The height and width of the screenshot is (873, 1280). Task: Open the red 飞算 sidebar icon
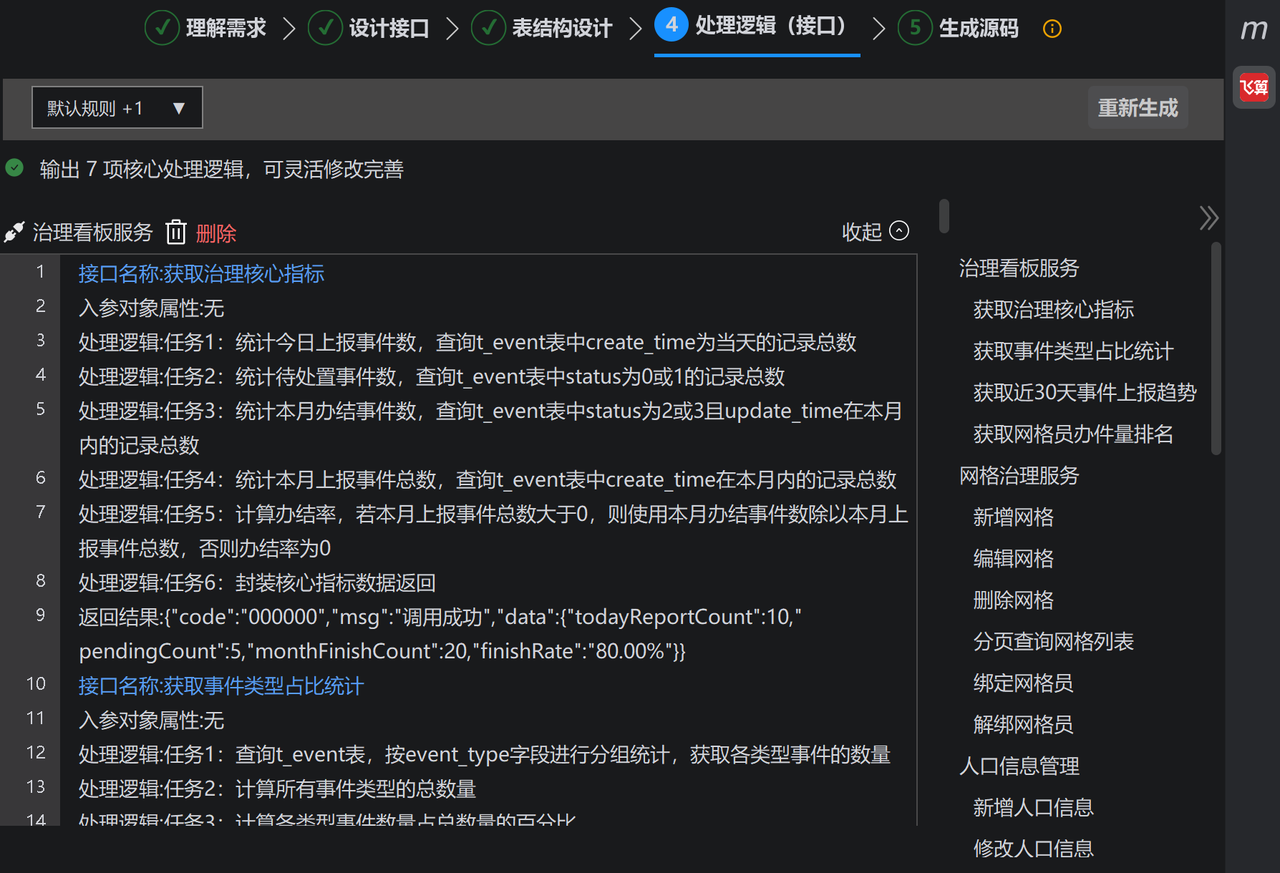[1254, 87]
